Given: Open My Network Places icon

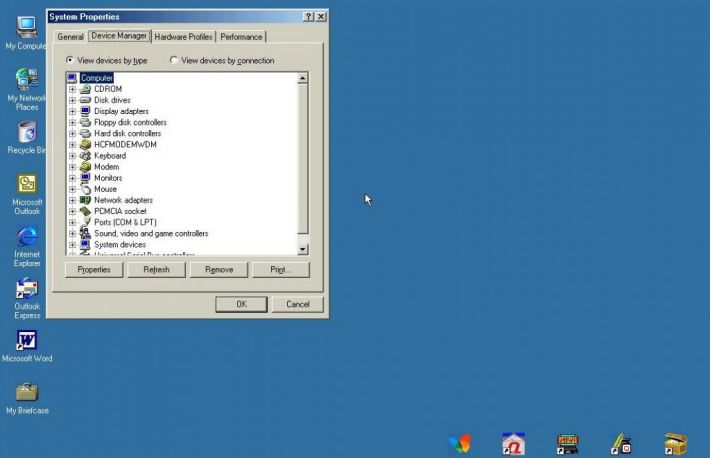Looking at the screenshot, I should click(x=27, y=80).
